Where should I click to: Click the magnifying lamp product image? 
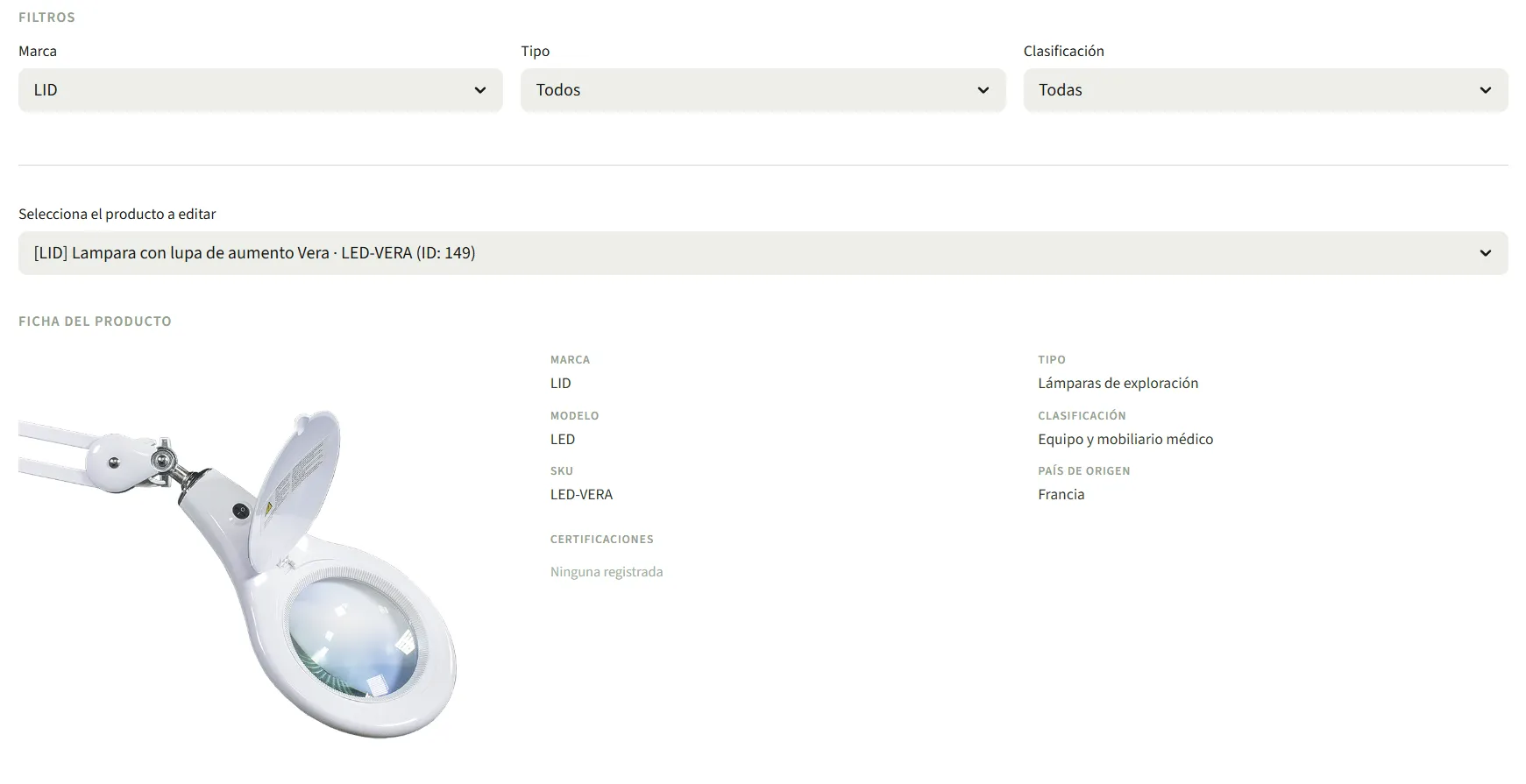(238, 574)
